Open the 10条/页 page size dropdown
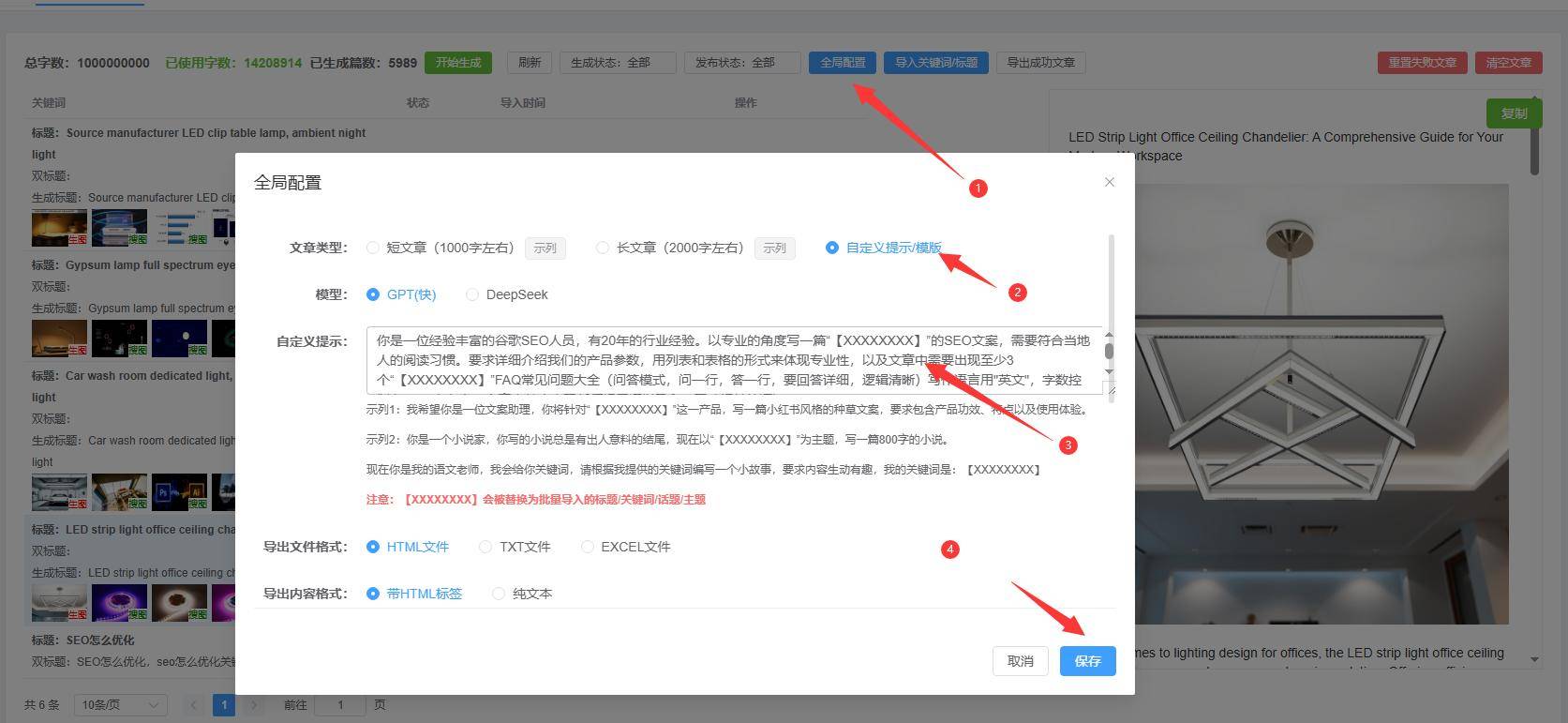 coord(120,704)
